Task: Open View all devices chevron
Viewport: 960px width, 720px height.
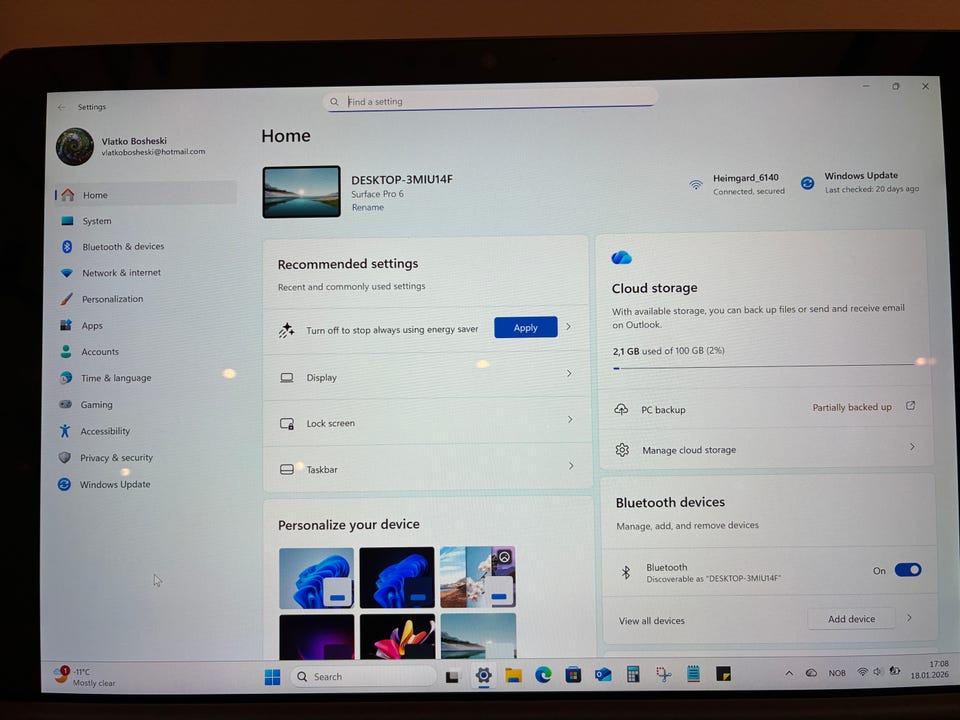Action: click(910, 618)
